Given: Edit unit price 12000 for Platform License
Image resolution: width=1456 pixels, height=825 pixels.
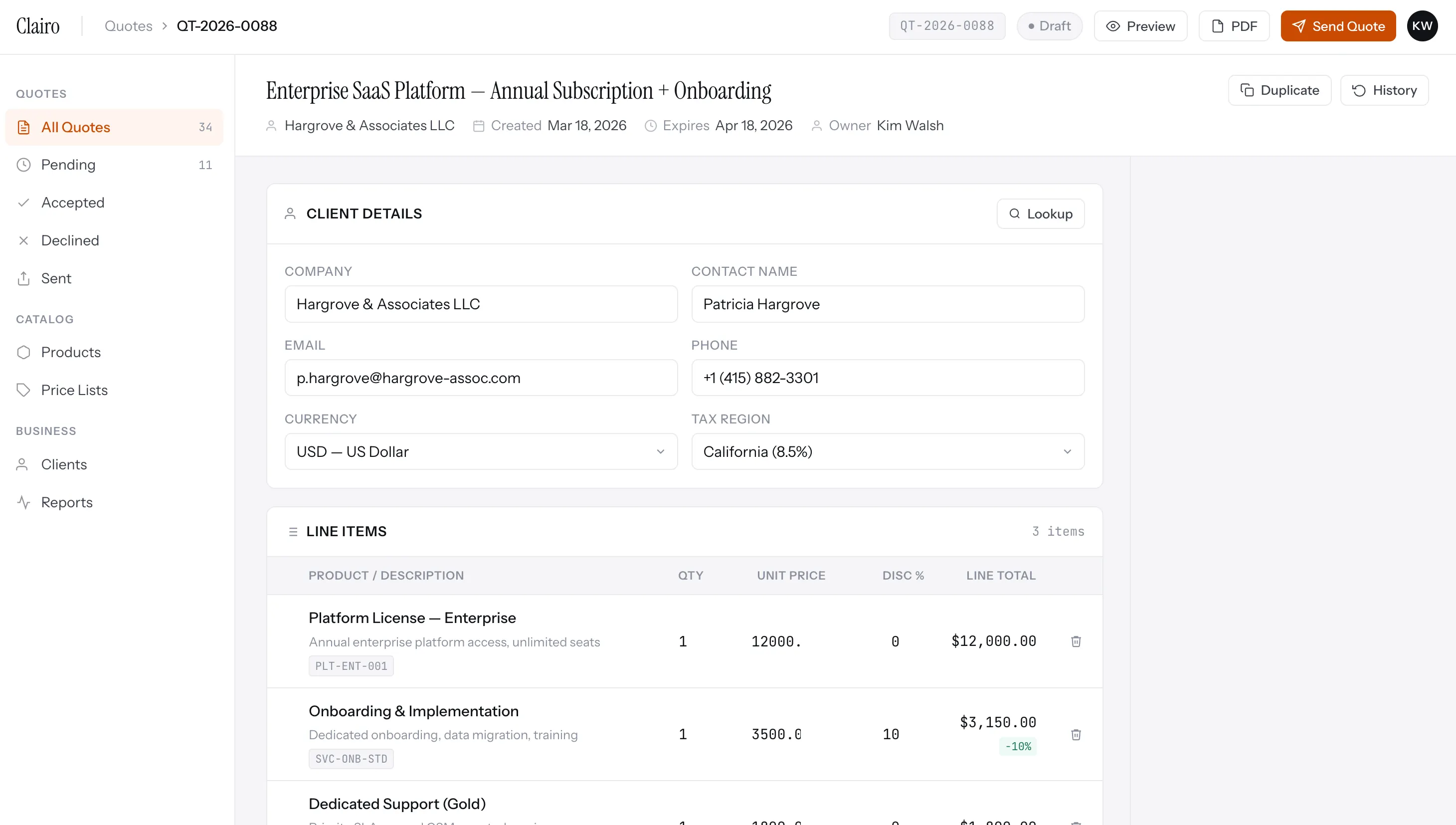Looking at the screenshot, I should (776, 641).
